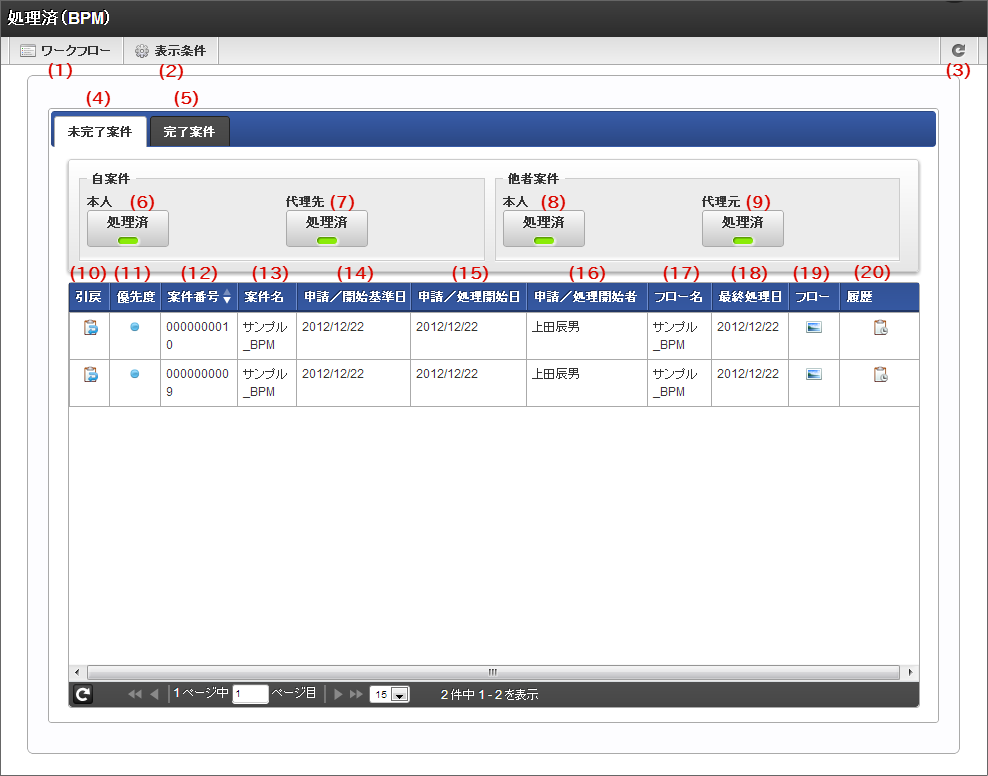Screen dimensions: 988x776
Task: Click the scrollbar left arrow
Action: (x=77, y=672)
